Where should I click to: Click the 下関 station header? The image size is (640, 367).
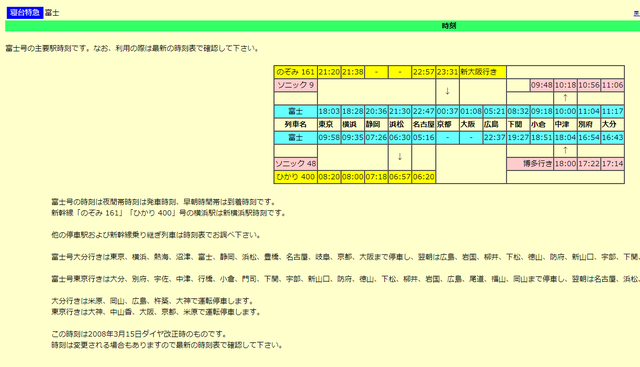click(518, 124)
